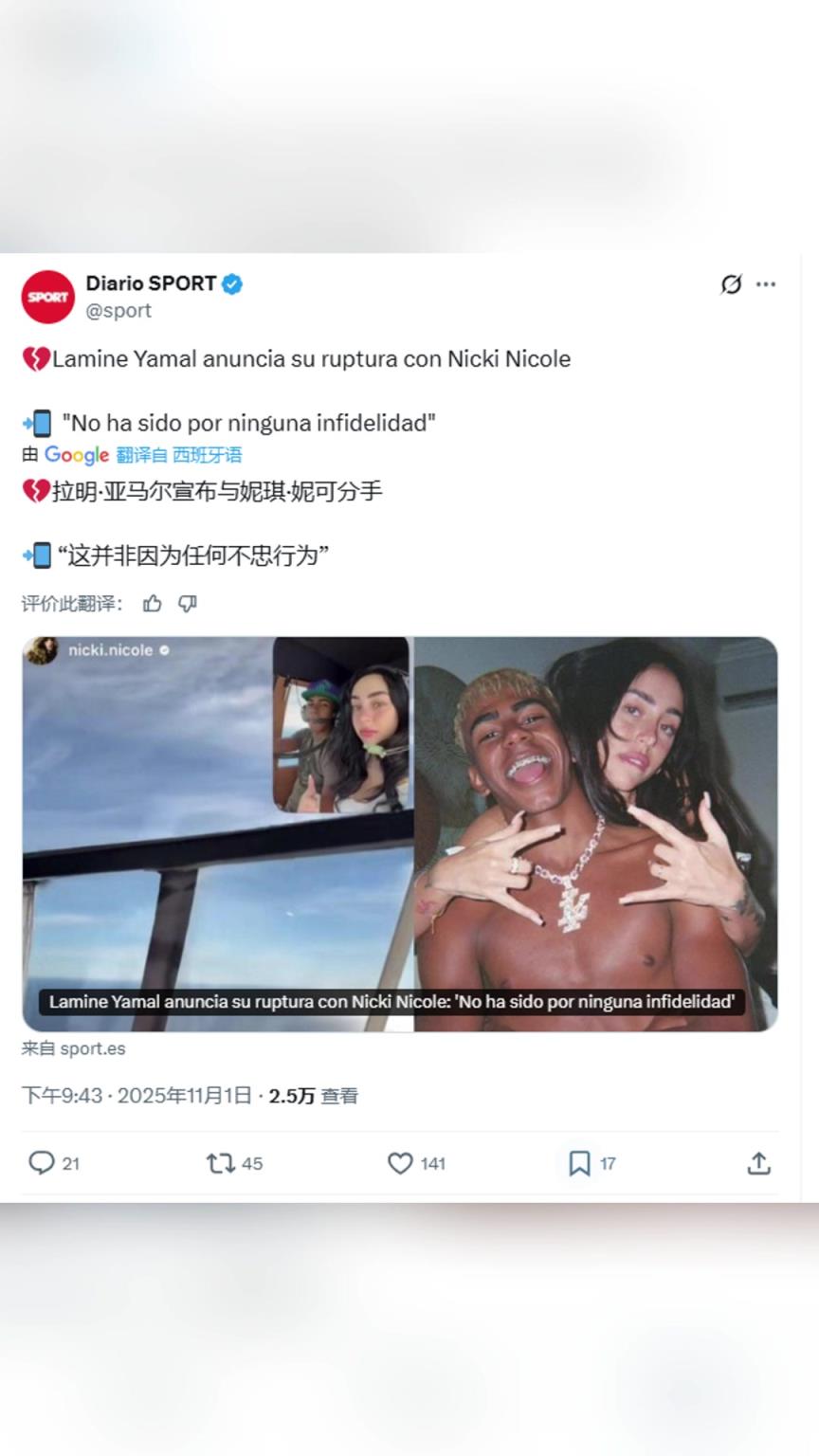Click the '翻译自 西班牙语' link
819x1456 pixels.
pyautogui.click(x=179, y=455)
